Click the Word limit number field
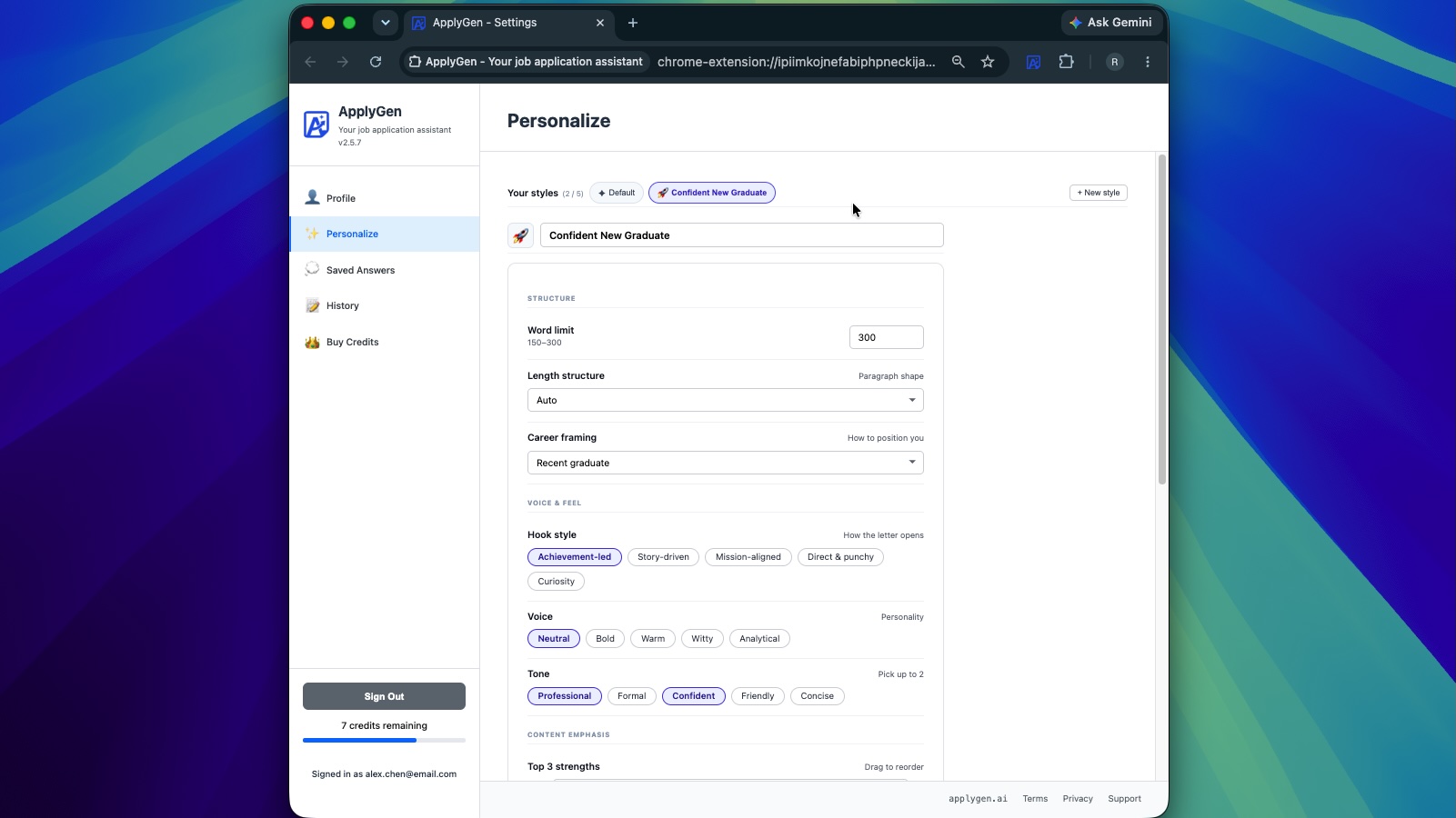The width and height of the screenshot is (1456, 818). (887, 337)
